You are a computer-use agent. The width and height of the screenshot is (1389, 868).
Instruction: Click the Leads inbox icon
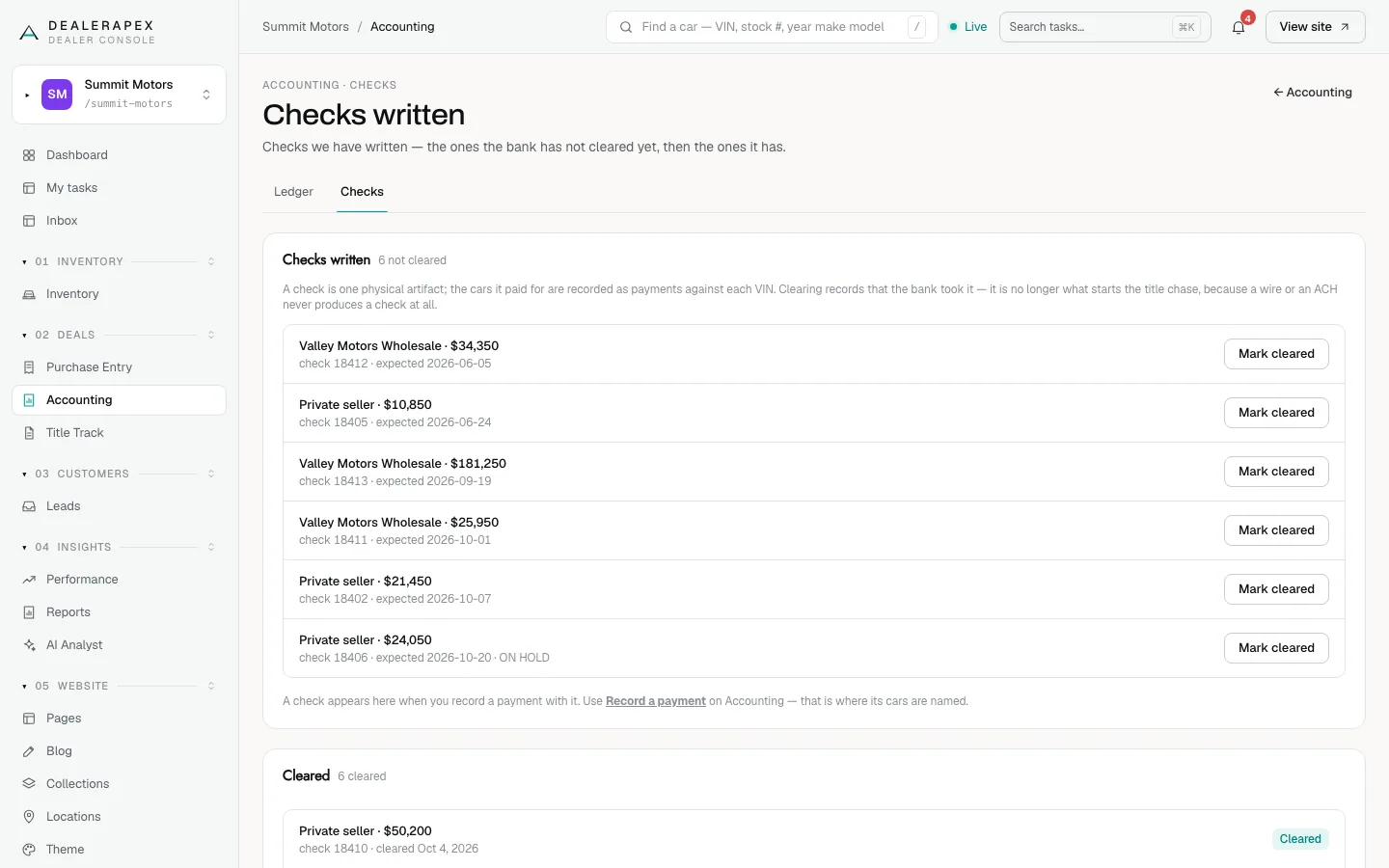pyautogui.click(x=29, y=506)
